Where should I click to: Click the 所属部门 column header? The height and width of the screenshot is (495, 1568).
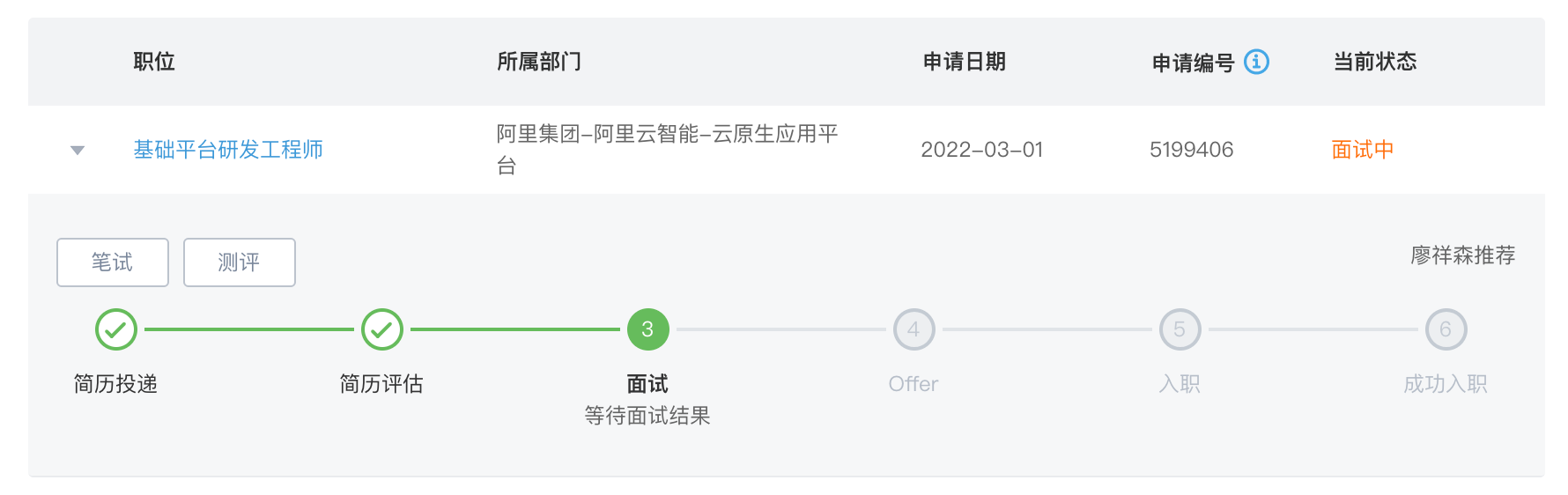pyautogui.click(x=539, y=62)
